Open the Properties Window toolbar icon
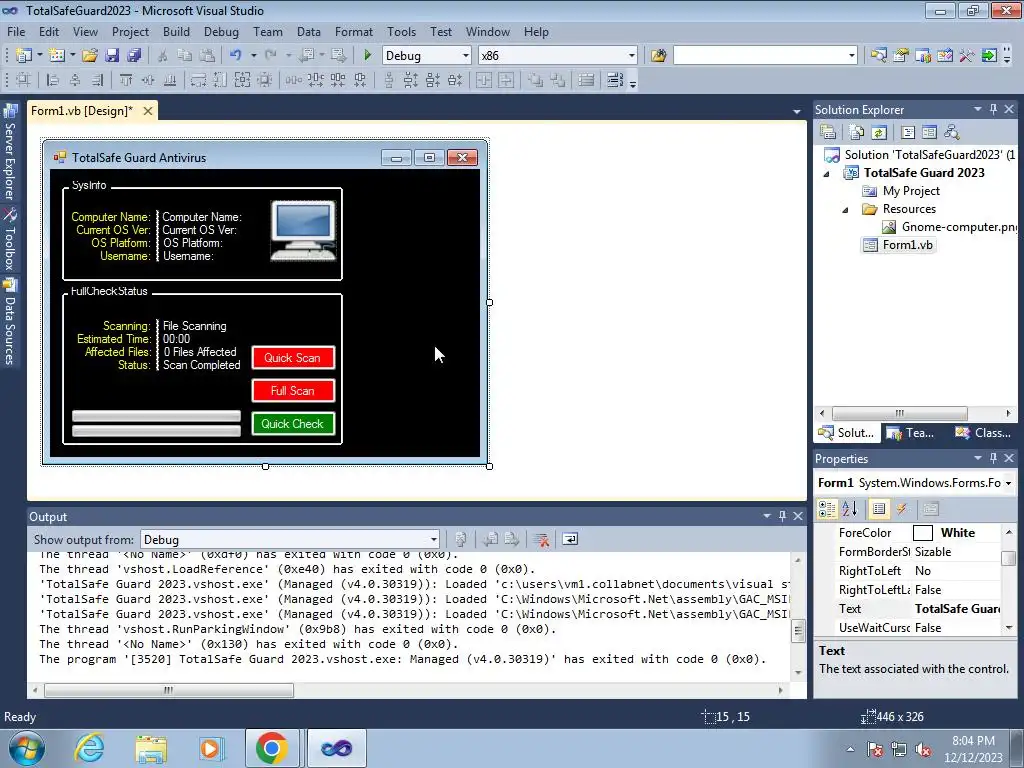Image resolution: width=1024 pixels, height=768 pixels. (x=901, y=56)
